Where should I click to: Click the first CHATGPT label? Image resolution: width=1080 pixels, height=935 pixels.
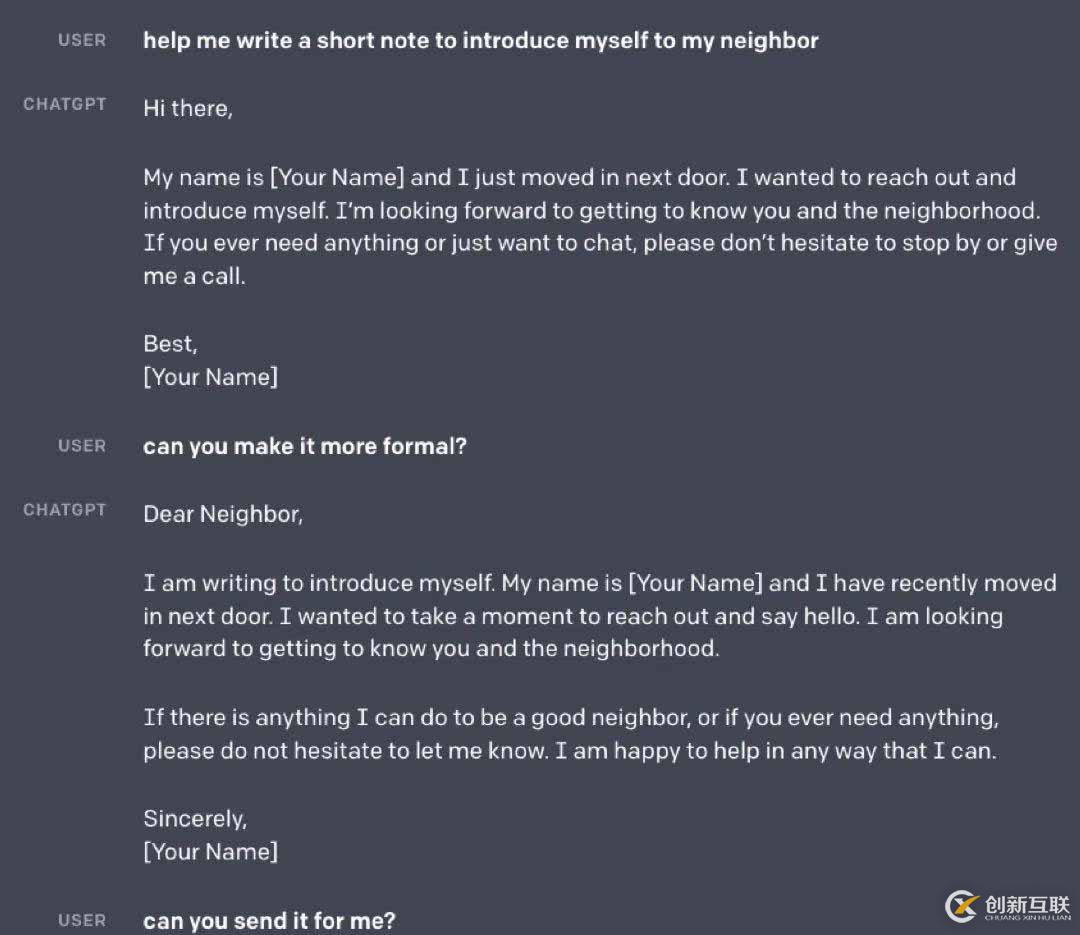pos(65,104)
